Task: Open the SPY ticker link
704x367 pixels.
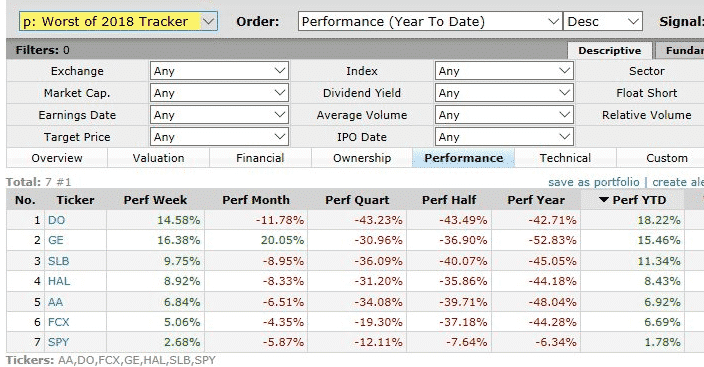Action: [58, 342]
